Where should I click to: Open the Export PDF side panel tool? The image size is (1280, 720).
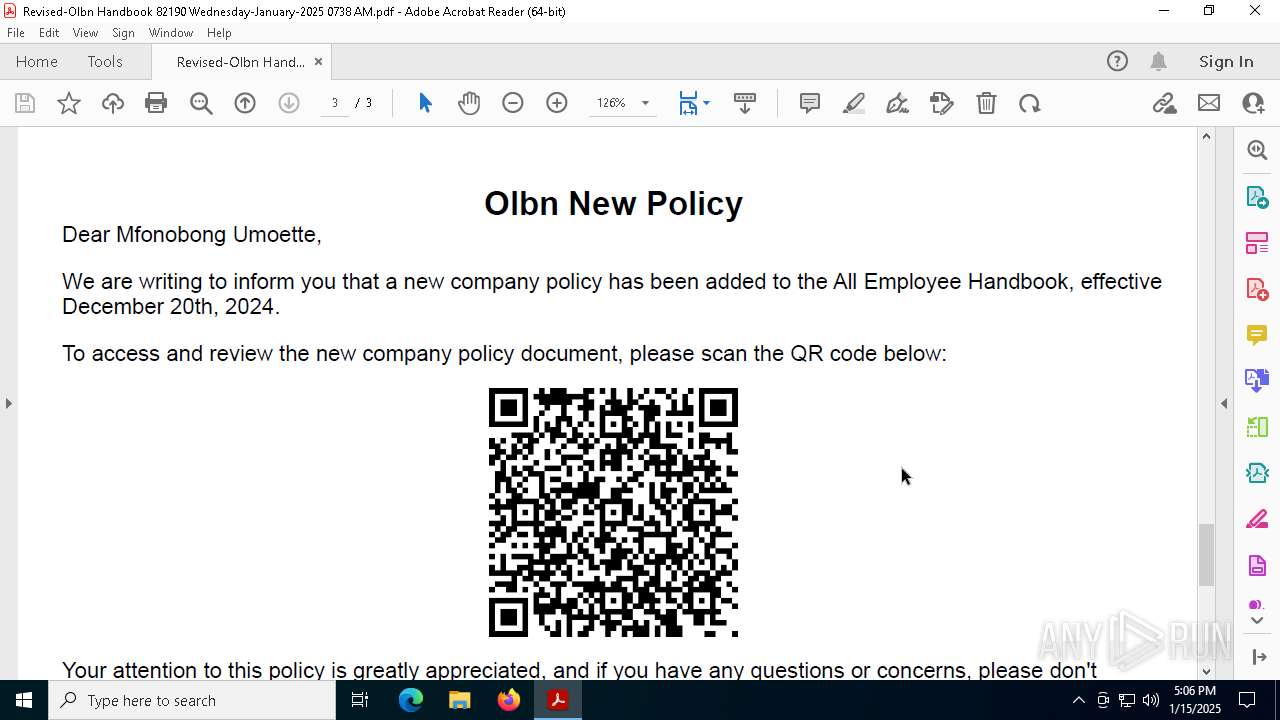tap(1257, 196)
